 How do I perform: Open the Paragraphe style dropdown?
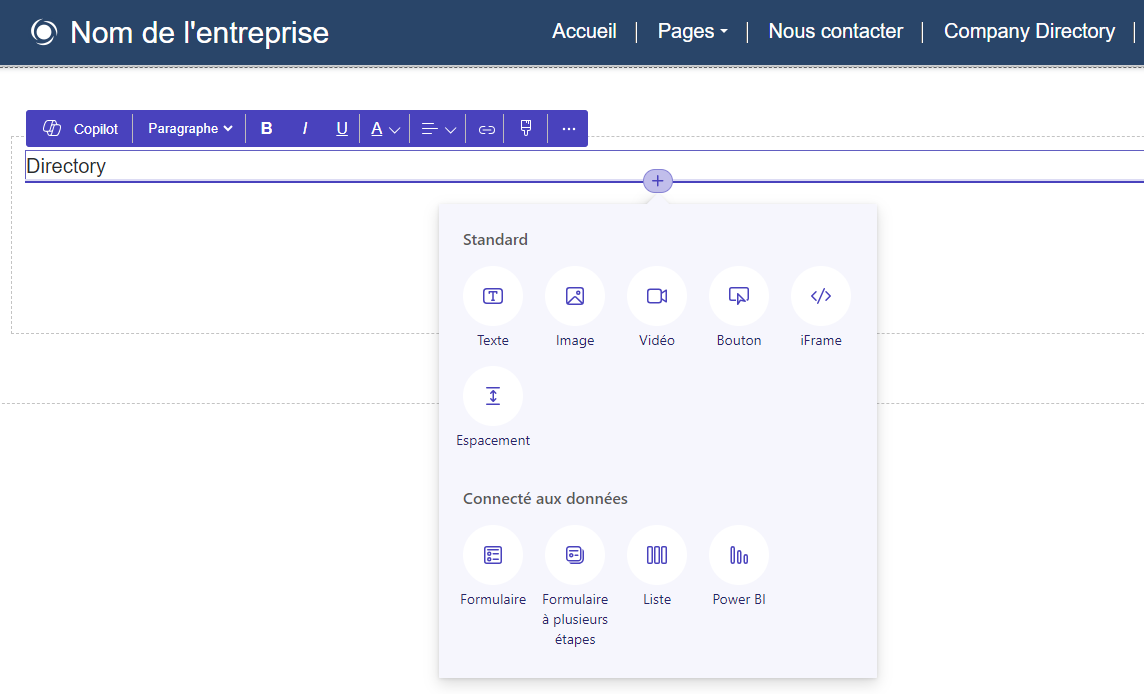point(190,128)
